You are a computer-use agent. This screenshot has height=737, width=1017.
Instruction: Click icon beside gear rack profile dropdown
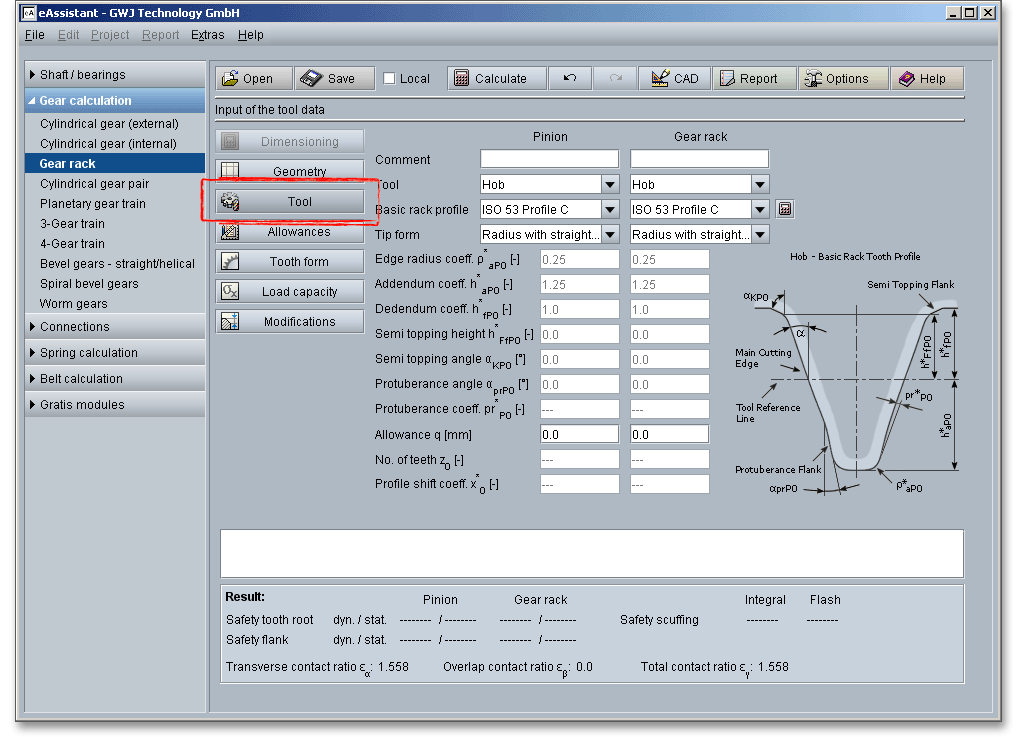pyautogui.click(x=785, y=209)
